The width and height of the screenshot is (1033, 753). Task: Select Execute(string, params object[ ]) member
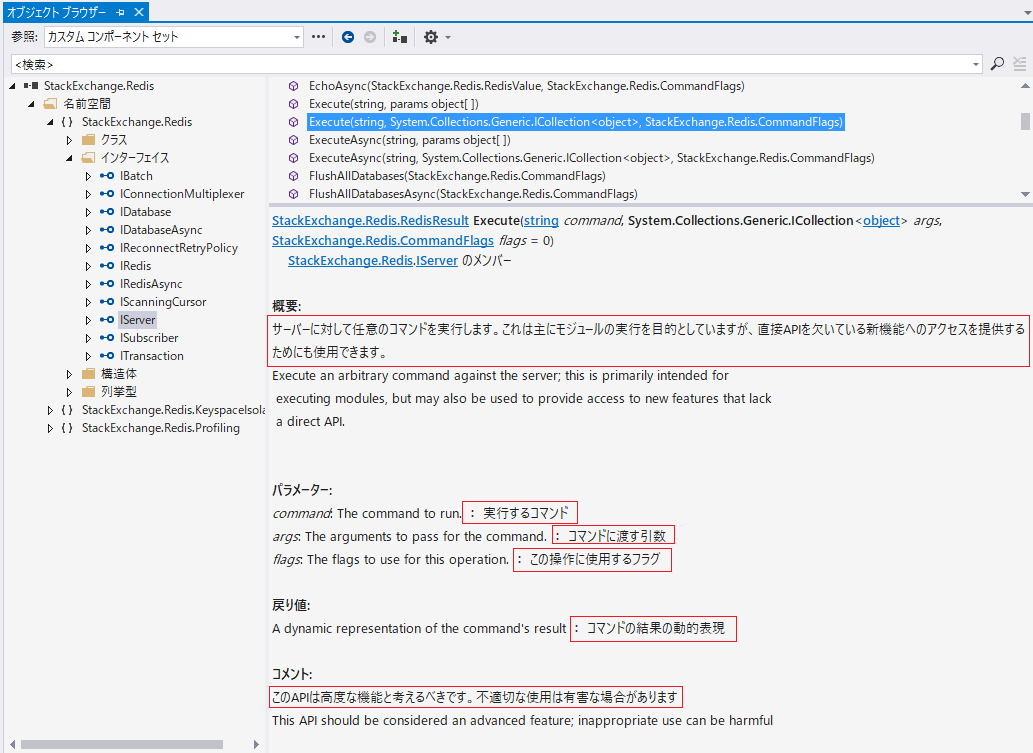click(x=393, y=103)
